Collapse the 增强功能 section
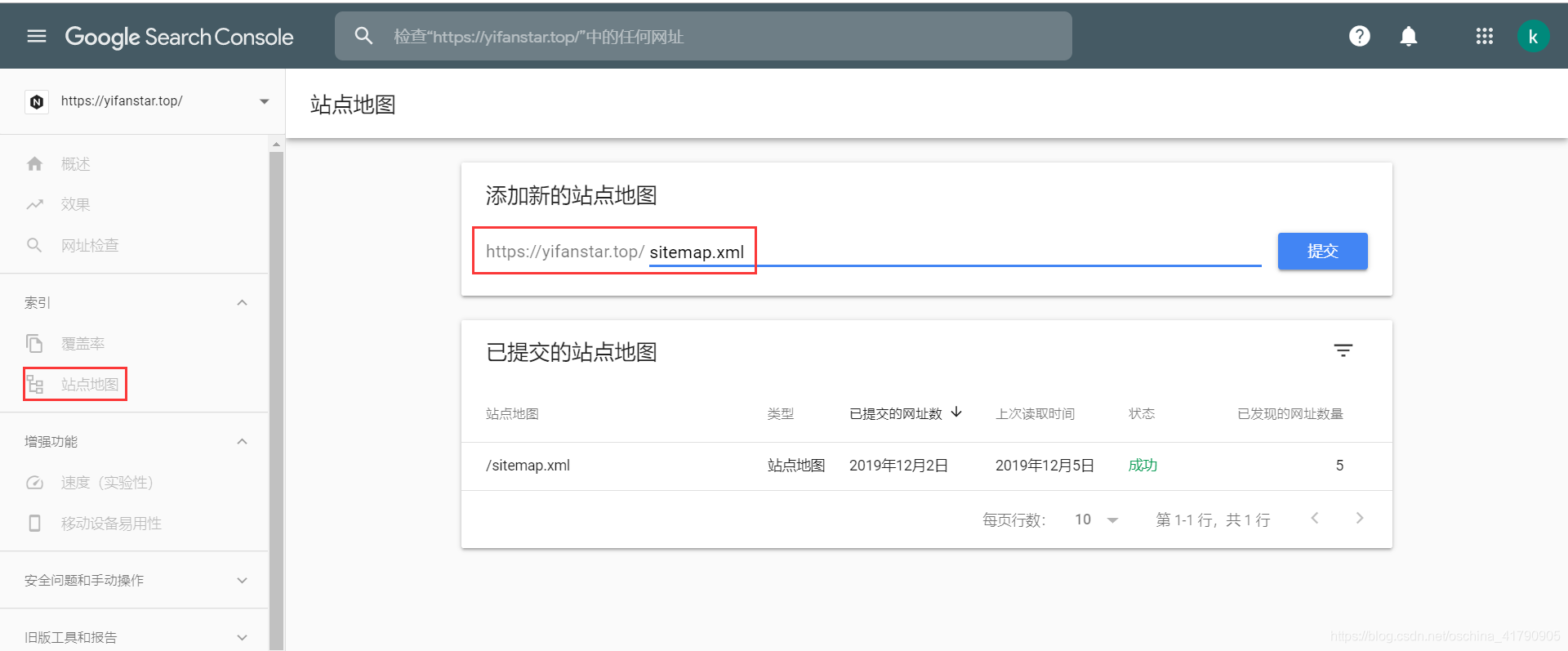Screen dimensions: 1568x651 (x=242, y=441)
